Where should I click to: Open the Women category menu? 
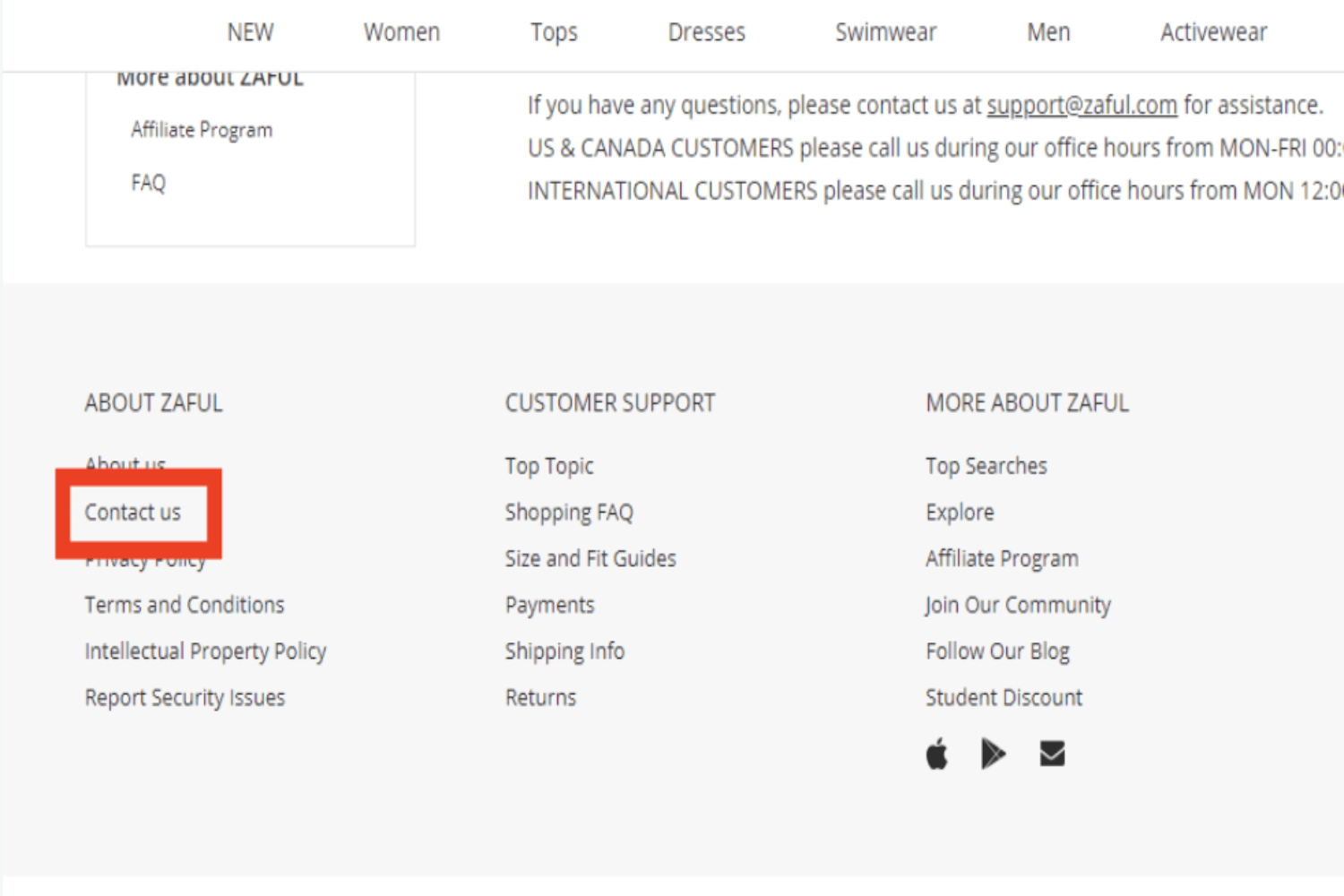[x=401, y=32]
